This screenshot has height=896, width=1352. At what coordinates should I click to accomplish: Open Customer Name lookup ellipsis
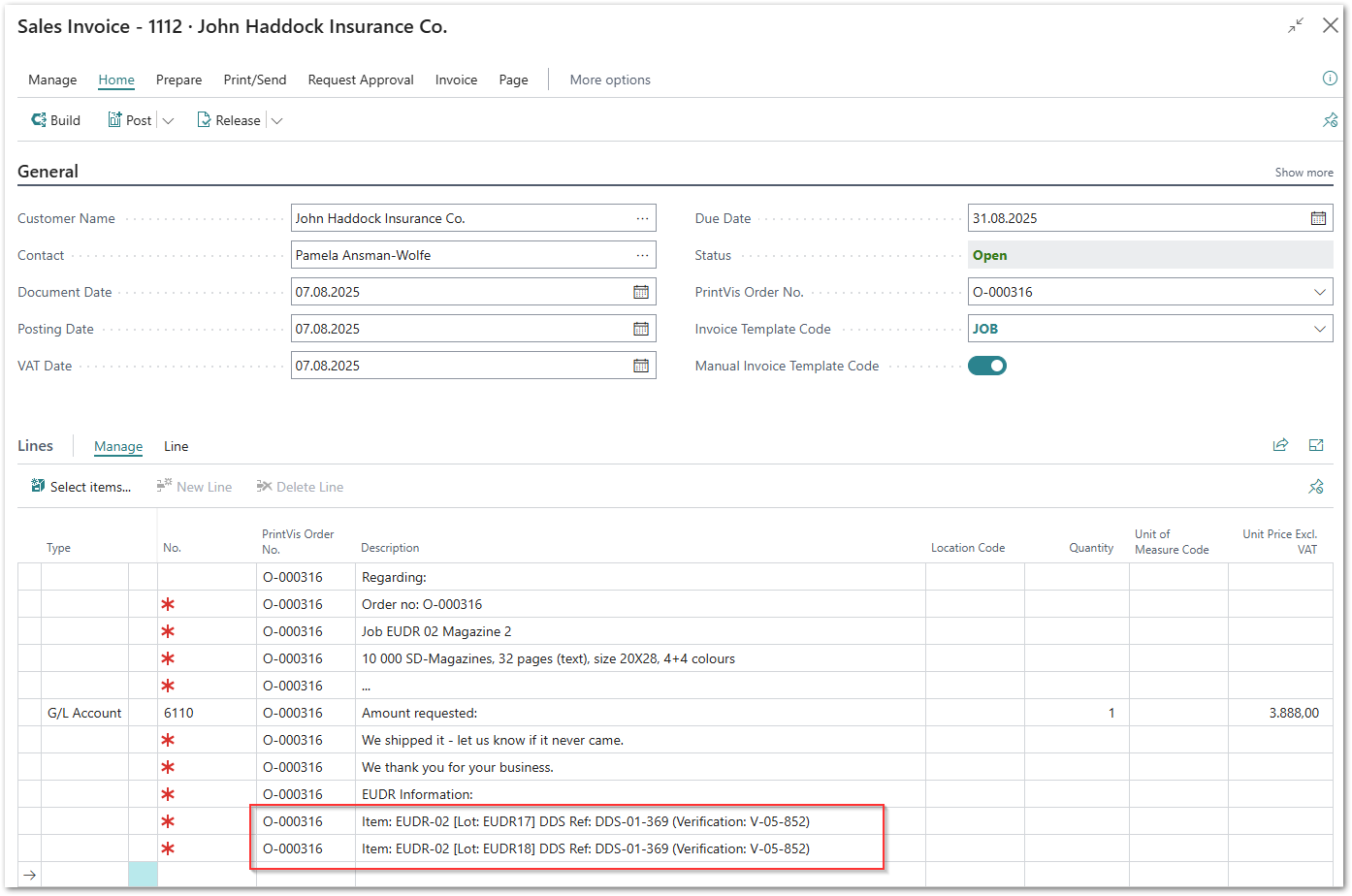coord(642,218)
